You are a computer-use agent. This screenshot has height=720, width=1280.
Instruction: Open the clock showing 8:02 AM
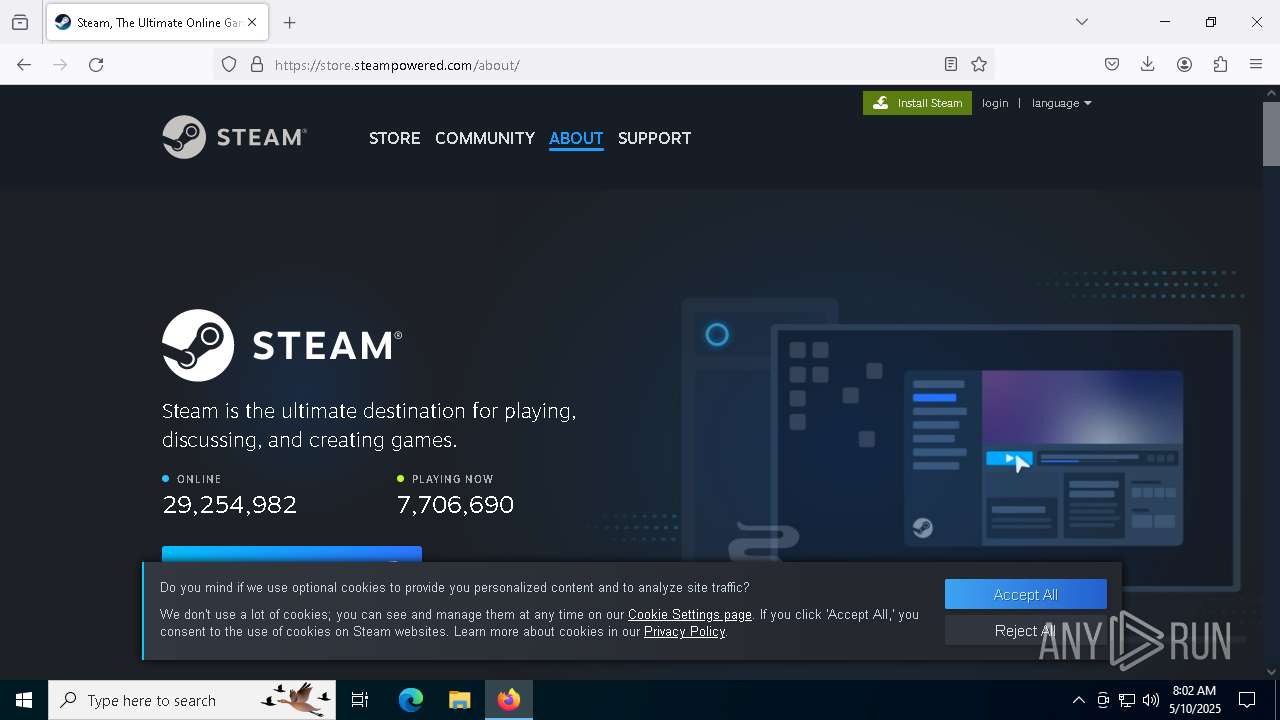pos(1194,700)
